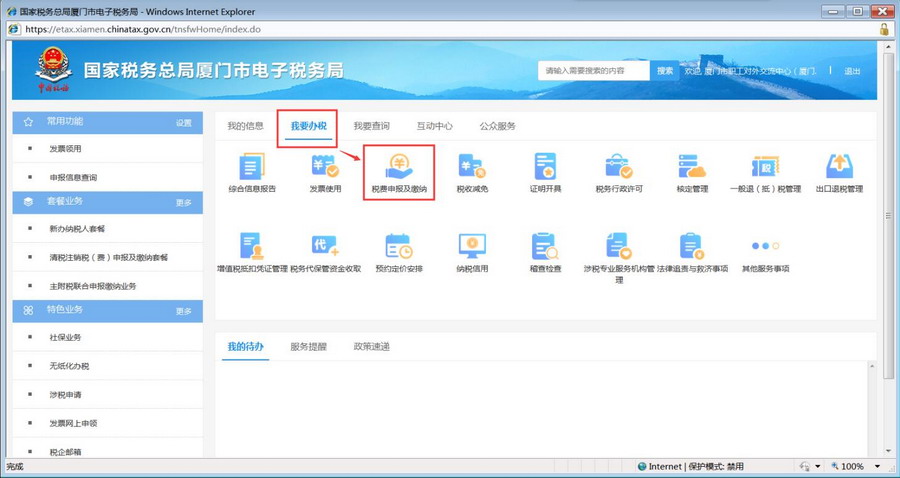Open 一般退(抵)税管理 icon
Image resolution: width=900 pixels, height=478 pixels.
[x=765, y=166]
